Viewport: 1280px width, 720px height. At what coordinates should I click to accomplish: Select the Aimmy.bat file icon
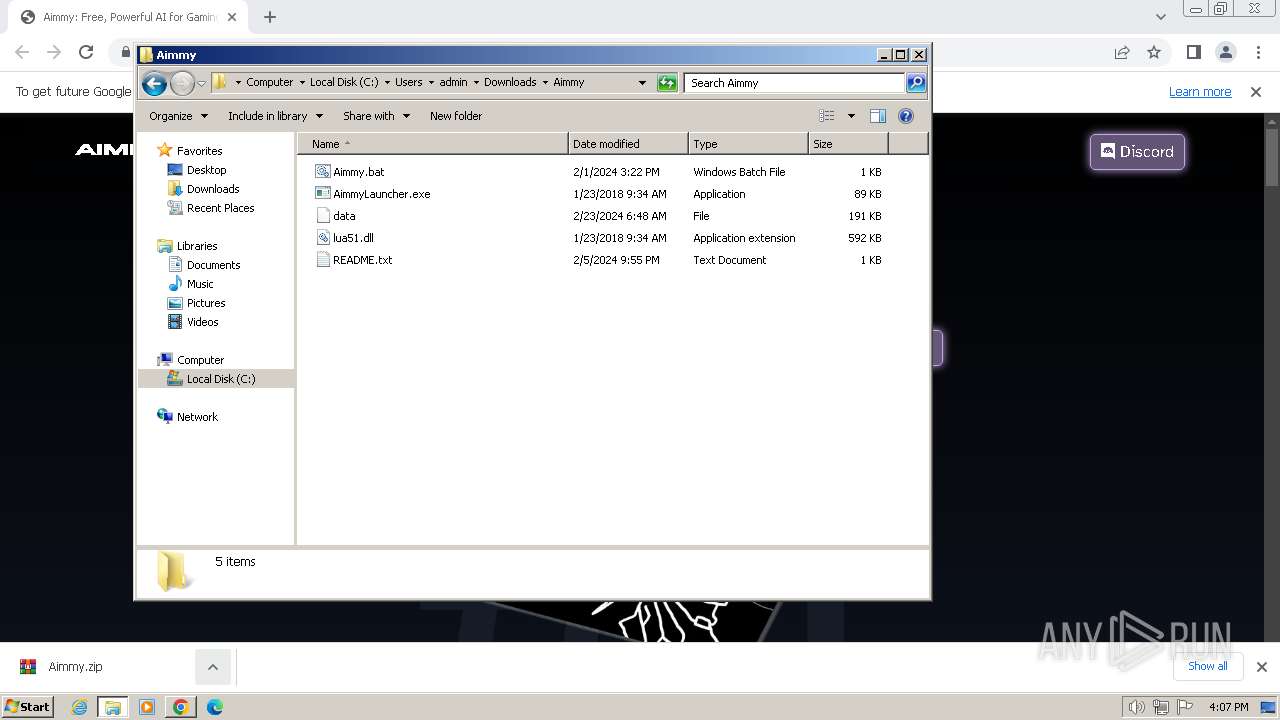pyautogui.click(x=322, y=172)
